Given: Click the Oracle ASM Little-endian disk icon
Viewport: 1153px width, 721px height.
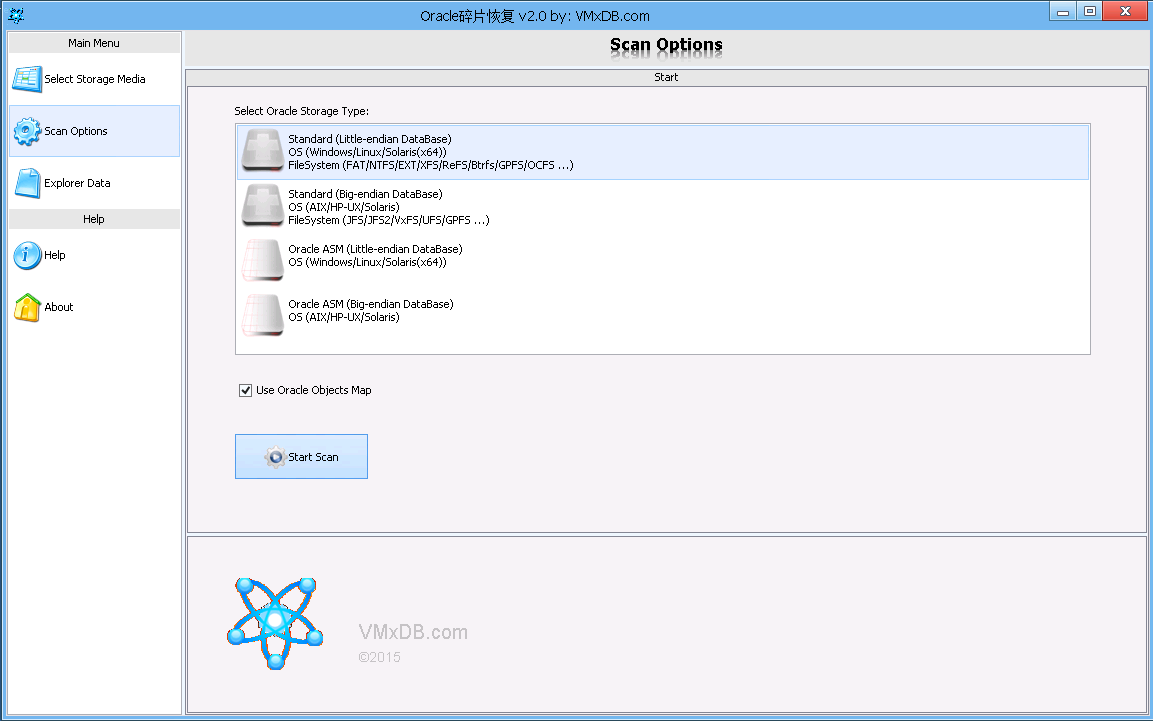Looking at the screenshot, I should pyautogui.click(x=263, y=260).
